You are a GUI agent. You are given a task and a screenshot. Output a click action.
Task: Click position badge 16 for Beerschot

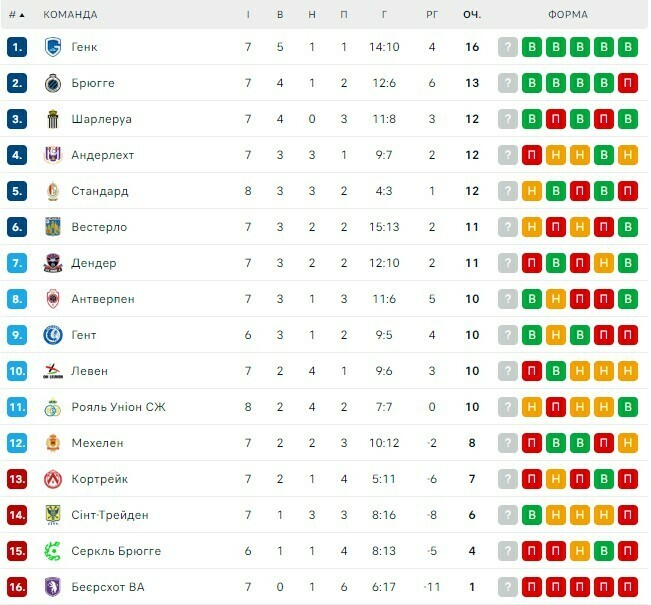[17, 587]
